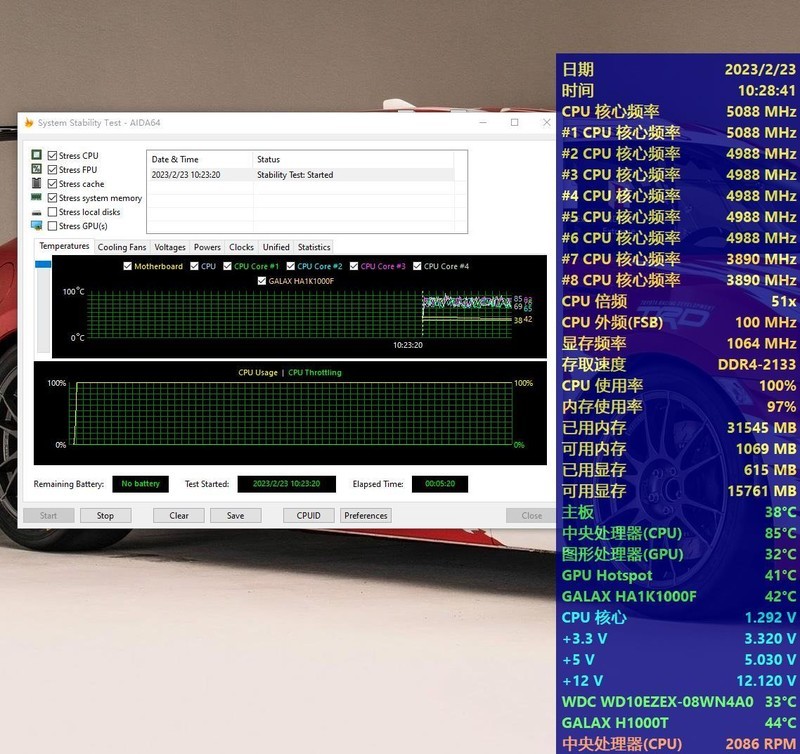Image resolution: width=800 pixels, height=754 pixels.
Task: Switch to the Clocks tab
Action: point(241,247)
